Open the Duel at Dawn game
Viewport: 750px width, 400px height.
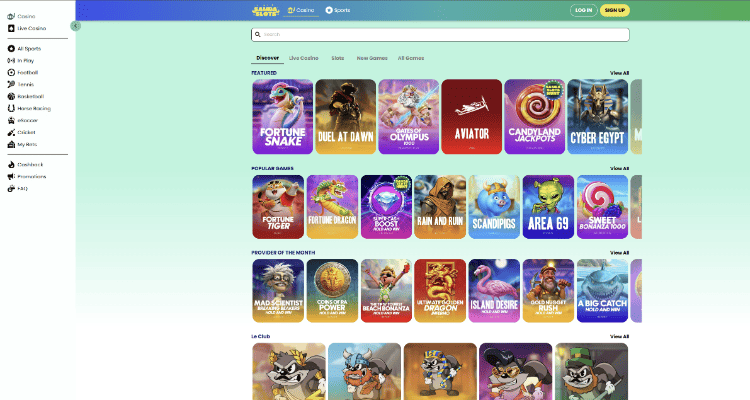pyautogui.click(x=346, y=117)
